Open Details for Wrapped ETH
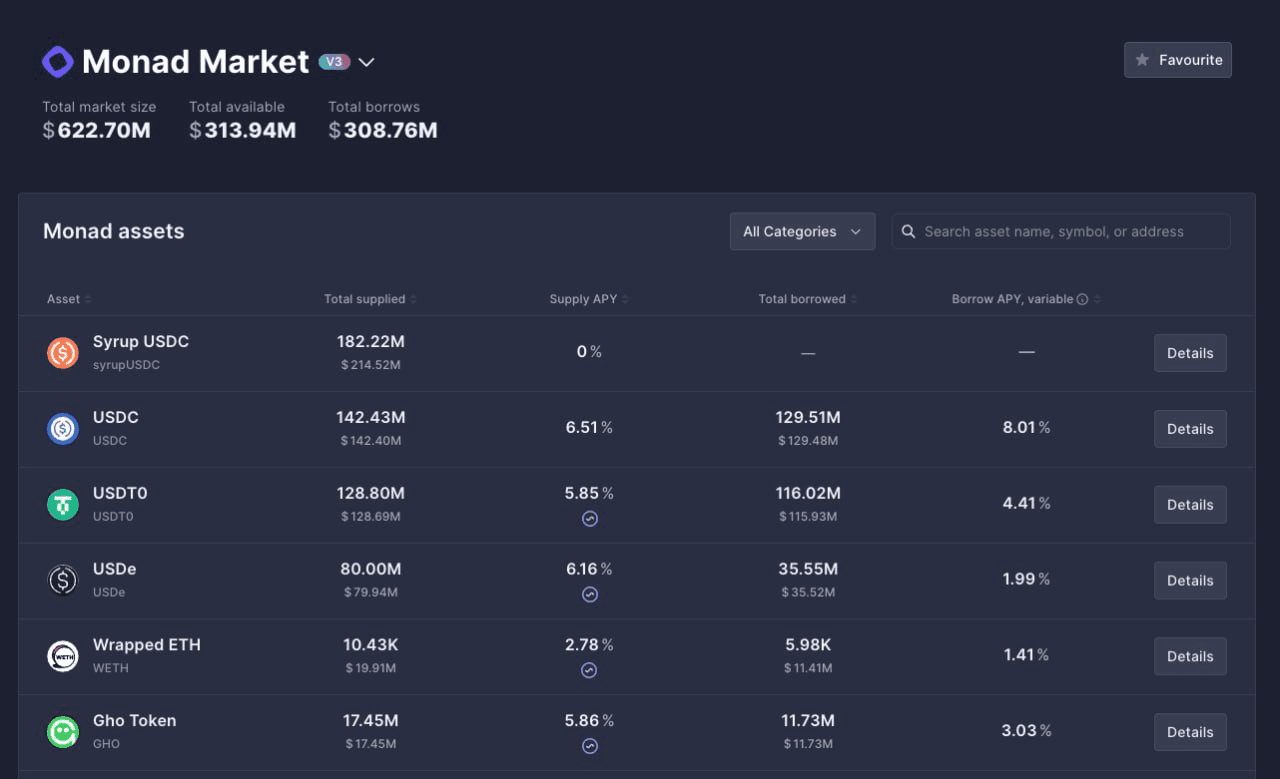1280x779 pixels. (1190, 656)
